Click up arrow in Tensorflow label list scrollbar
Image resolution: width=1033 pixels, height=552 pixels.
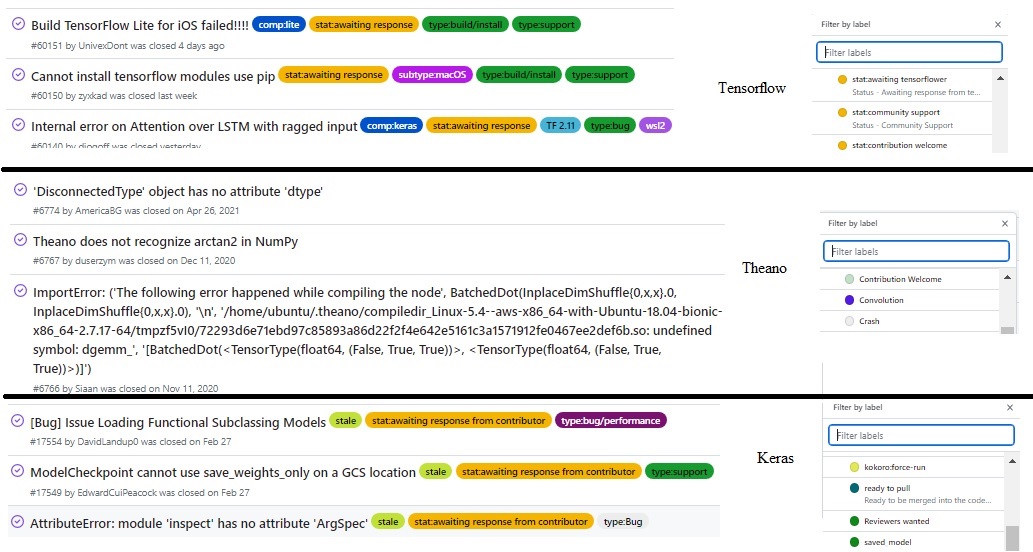[1000, 78]
